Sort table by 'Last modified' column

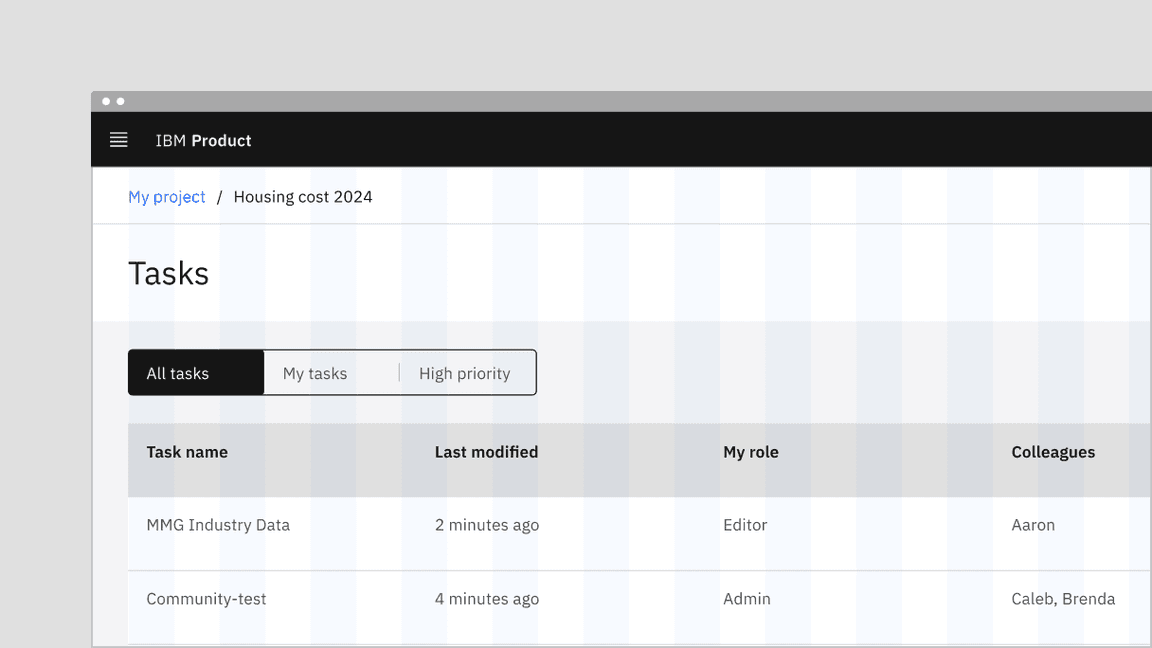click(486, 452)
